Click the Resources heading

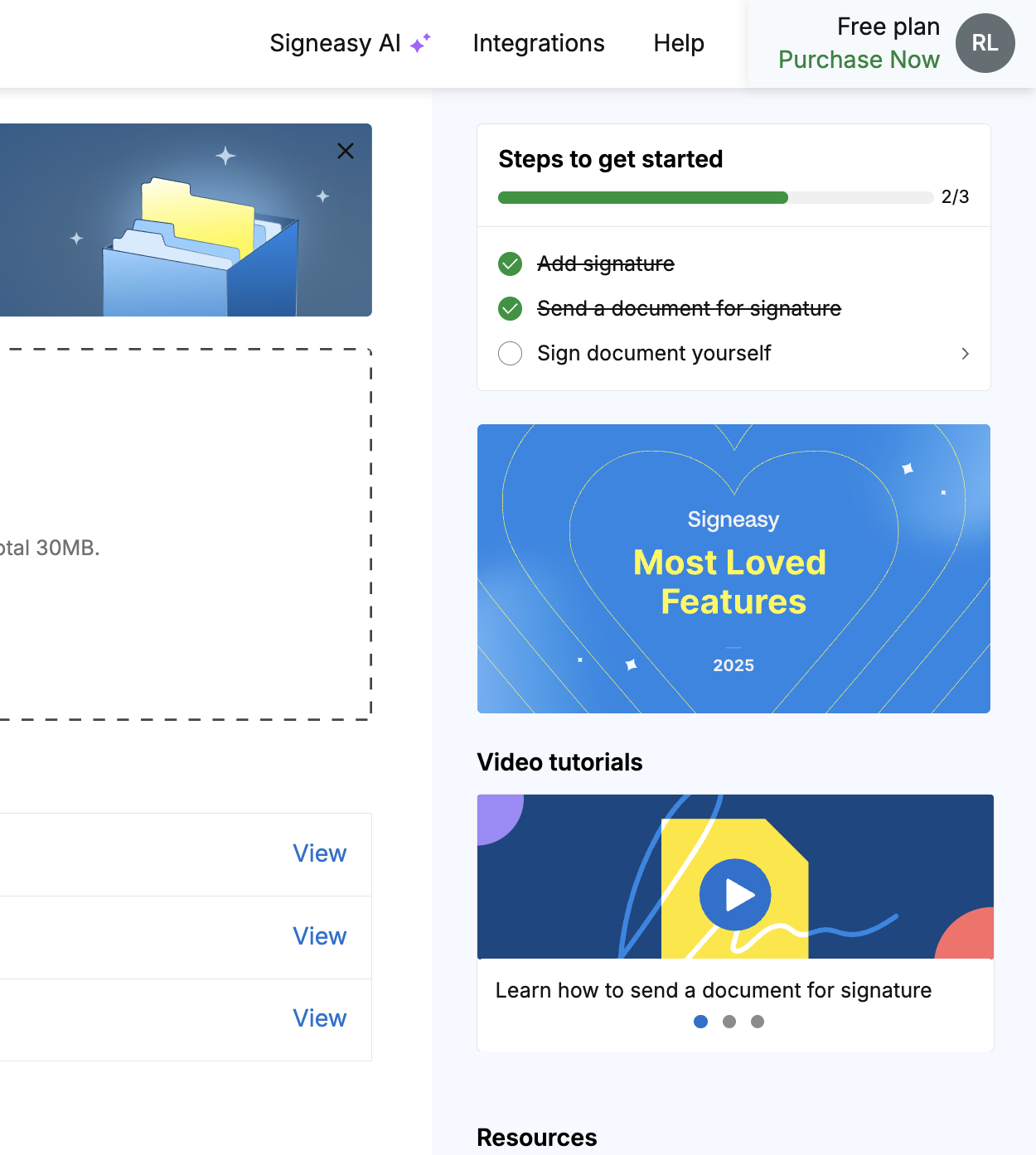coord(537,1138)
